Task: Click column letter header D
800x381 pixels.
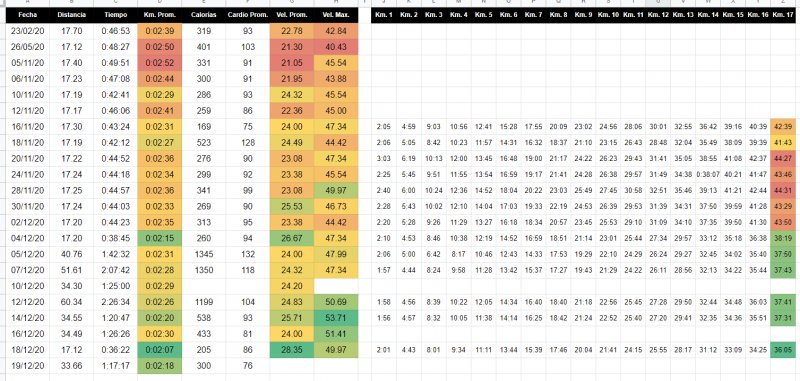Action: click(160, 3)
